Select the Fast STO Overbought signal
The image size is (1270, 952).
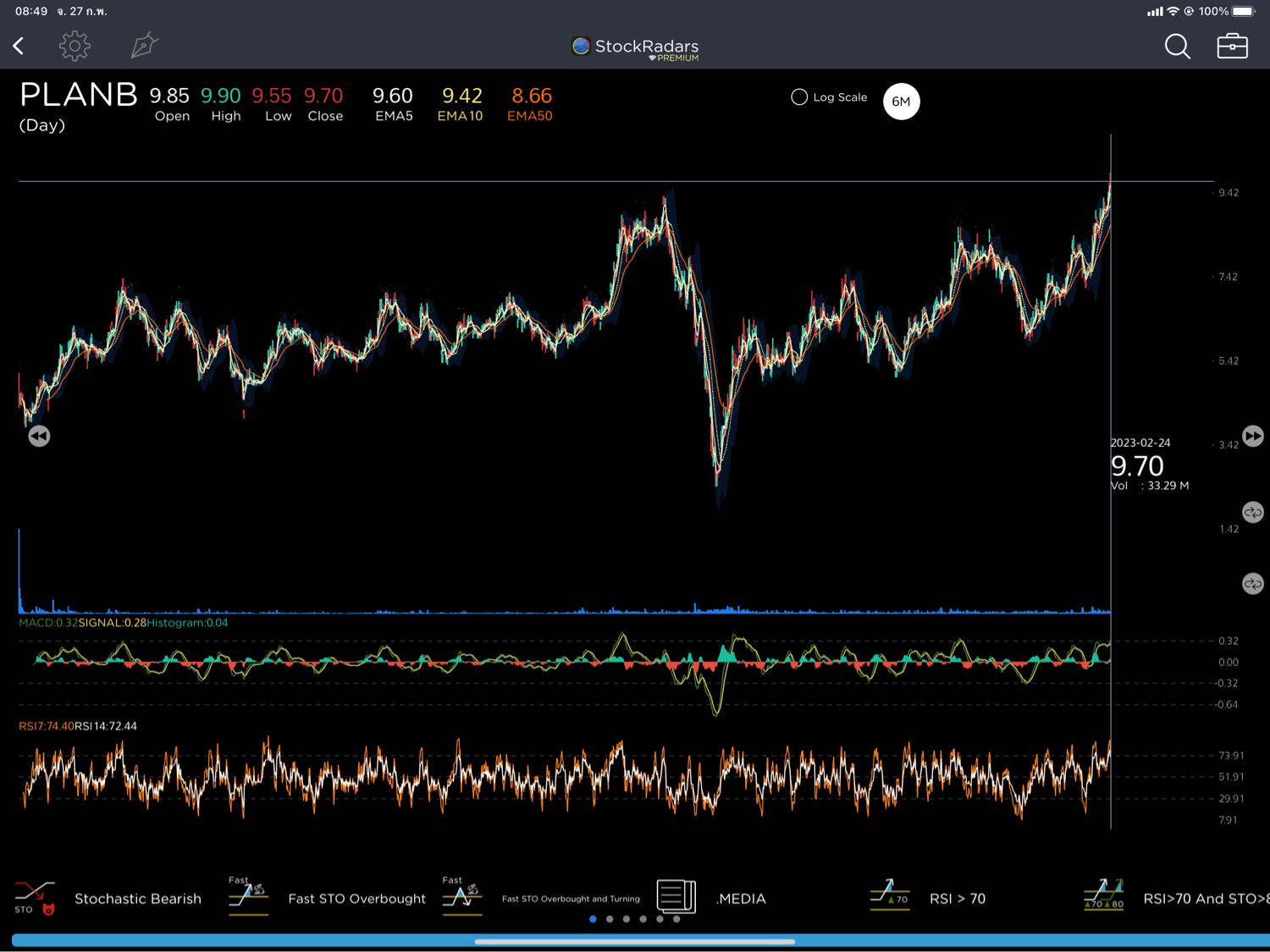[x=248, y=897]
